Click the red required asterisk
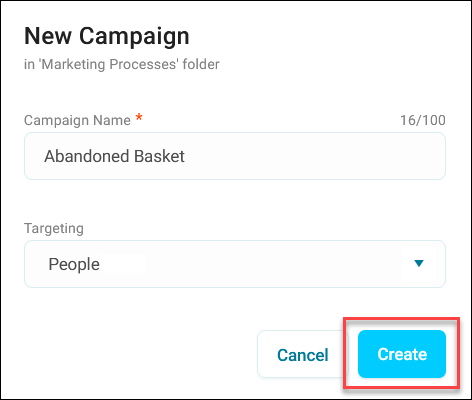The width and height of the screenshot is (472, 400). coord(139,117)
